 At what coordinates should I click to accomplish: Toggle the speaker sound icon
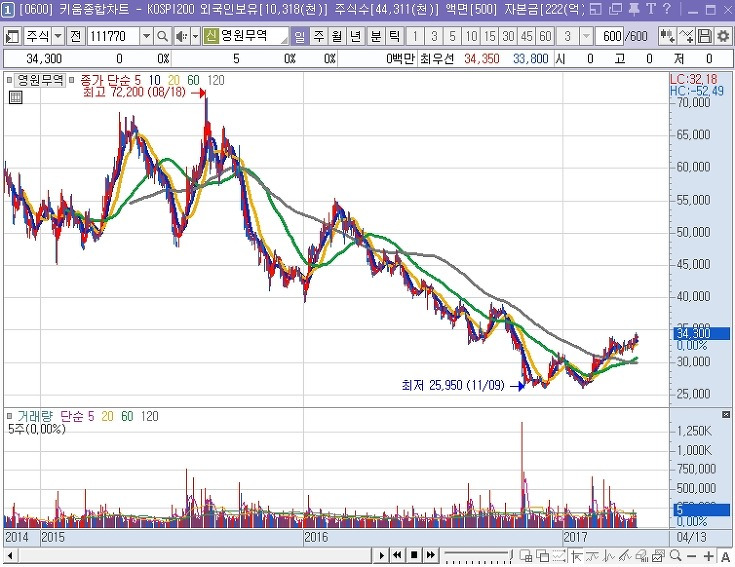(181, 36)
